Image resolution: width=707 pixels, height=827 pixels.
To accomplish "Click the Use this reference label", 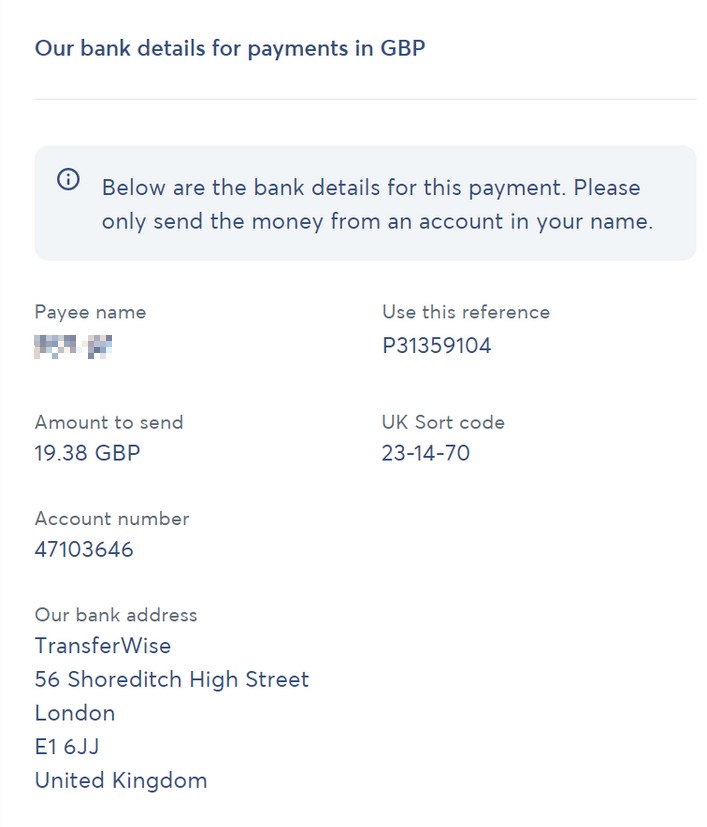I will coord(466,312).
